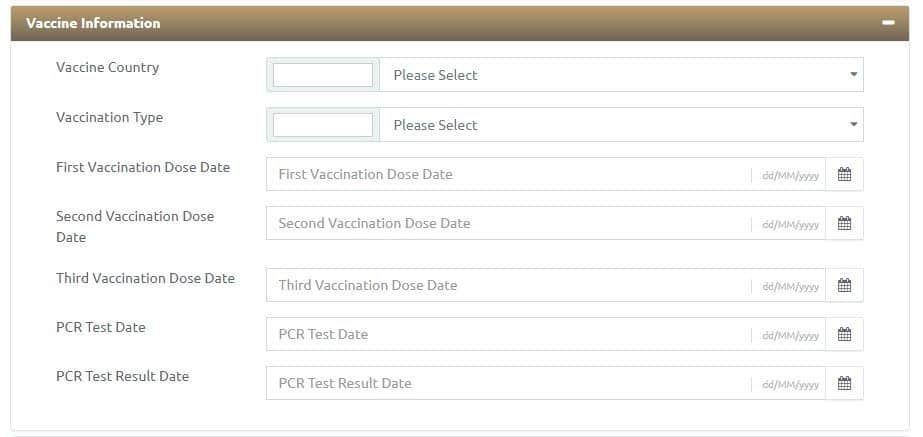Open calendar for Third Vaccination Dose Date
923x437 pixels.
coord(844,285)
